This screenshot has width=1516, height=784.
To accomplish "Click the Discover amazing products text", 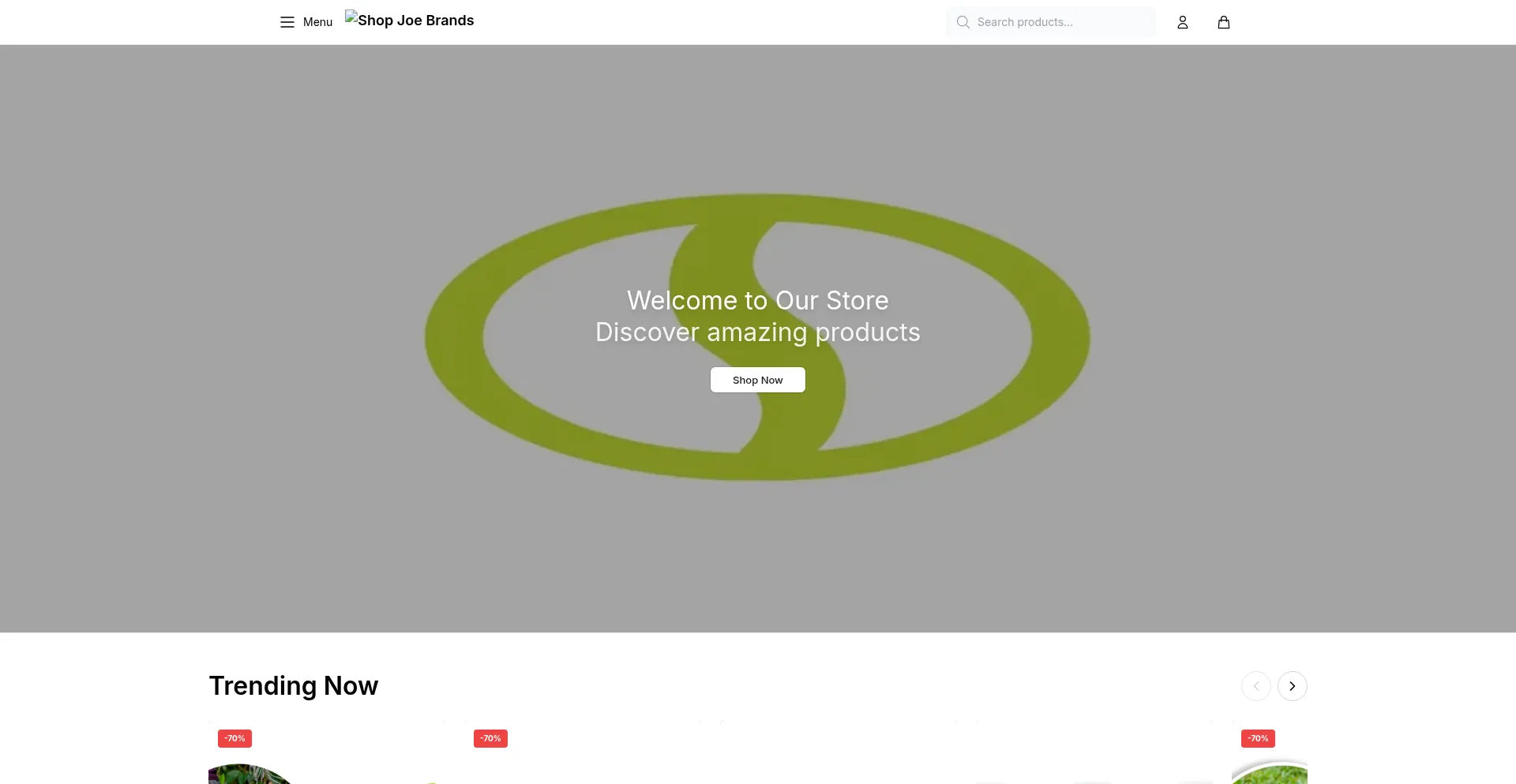I will pyautogui.click(x=757, y=332).
